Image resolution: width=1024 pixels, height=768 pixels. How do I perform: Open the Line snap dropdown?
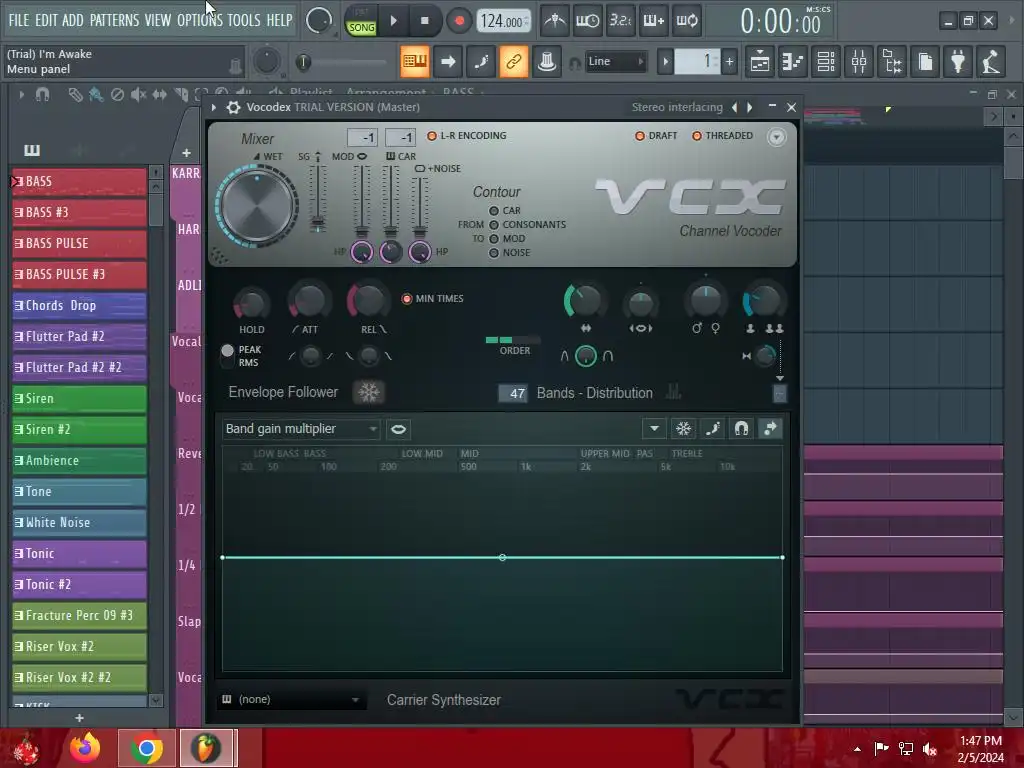(615, 61)
